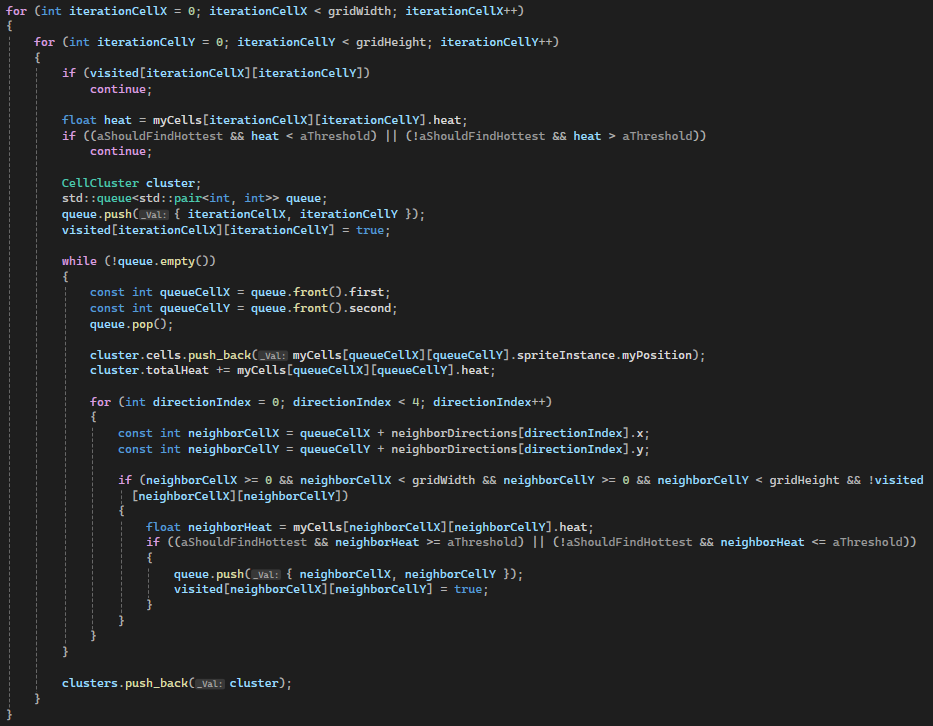Click 'continue;' below the visited check
This screenshot has width=933, height=726.
coord(121,89)
